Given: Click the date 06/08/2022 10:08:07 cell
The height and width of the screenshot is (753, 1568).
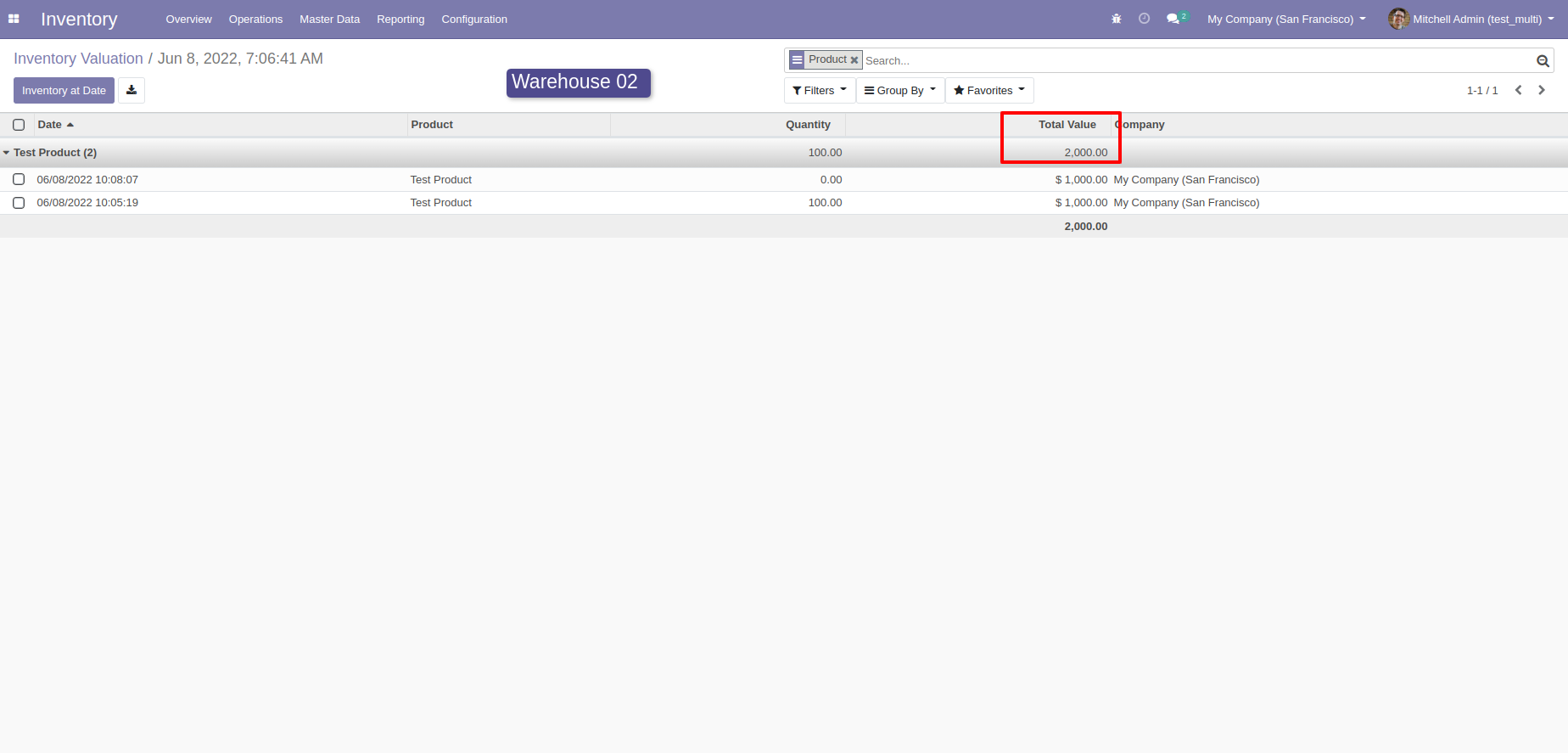Looking at the screenshot, I should [x=87, y=179].
